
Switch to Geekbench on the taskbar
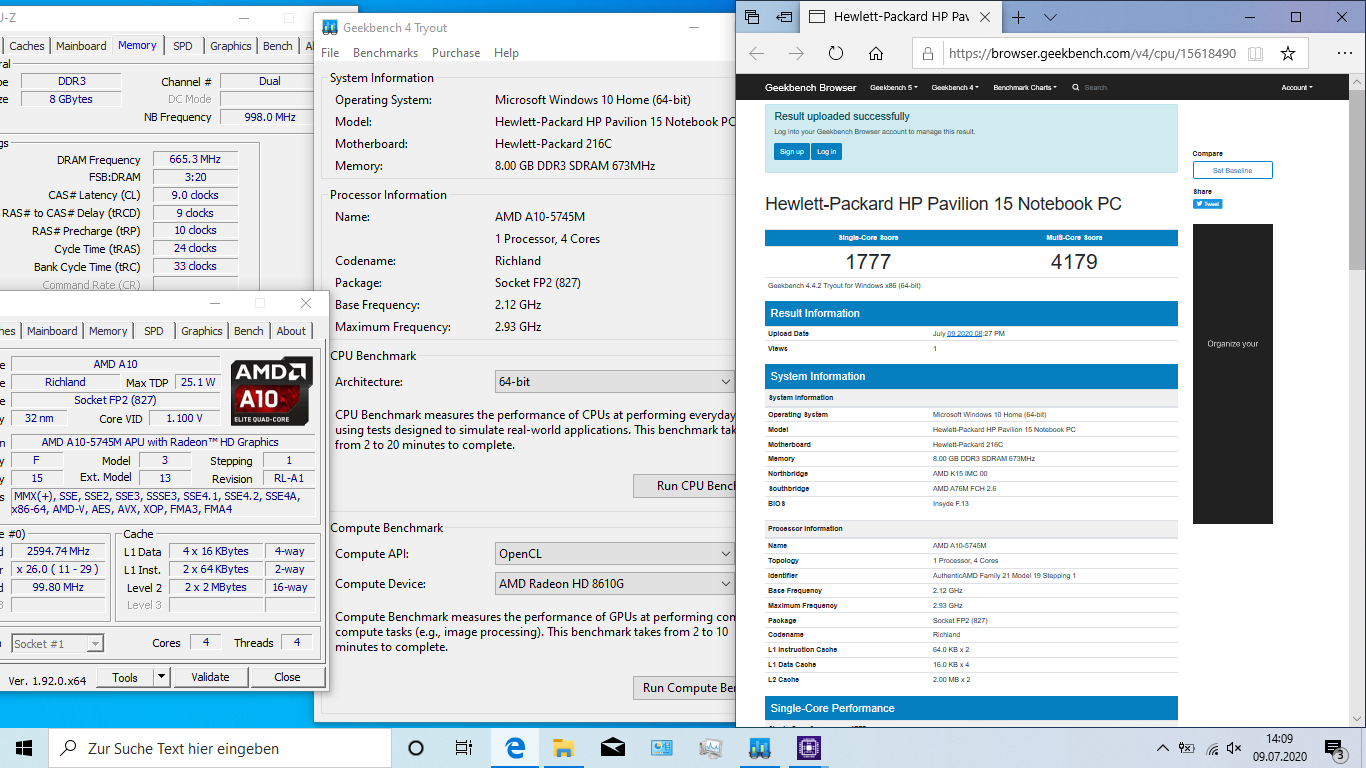click(x=760, y=748)
